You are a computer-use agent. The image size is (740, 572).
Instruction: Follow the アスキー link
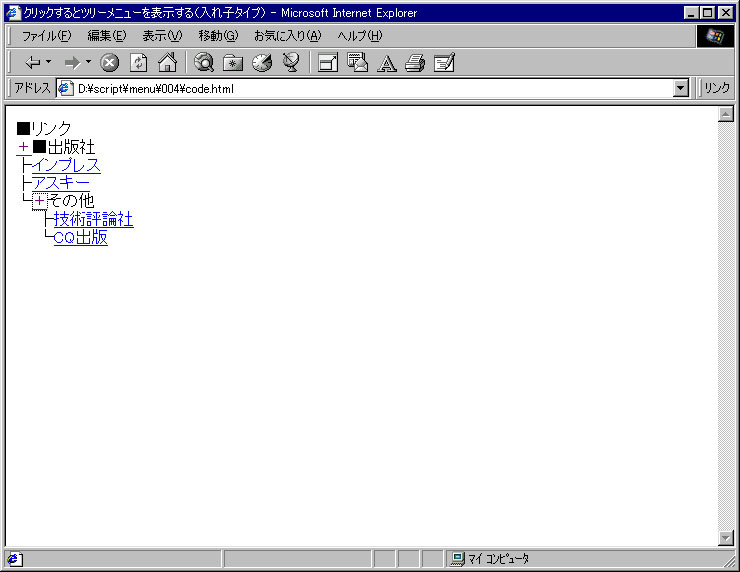tap(60, 183)
